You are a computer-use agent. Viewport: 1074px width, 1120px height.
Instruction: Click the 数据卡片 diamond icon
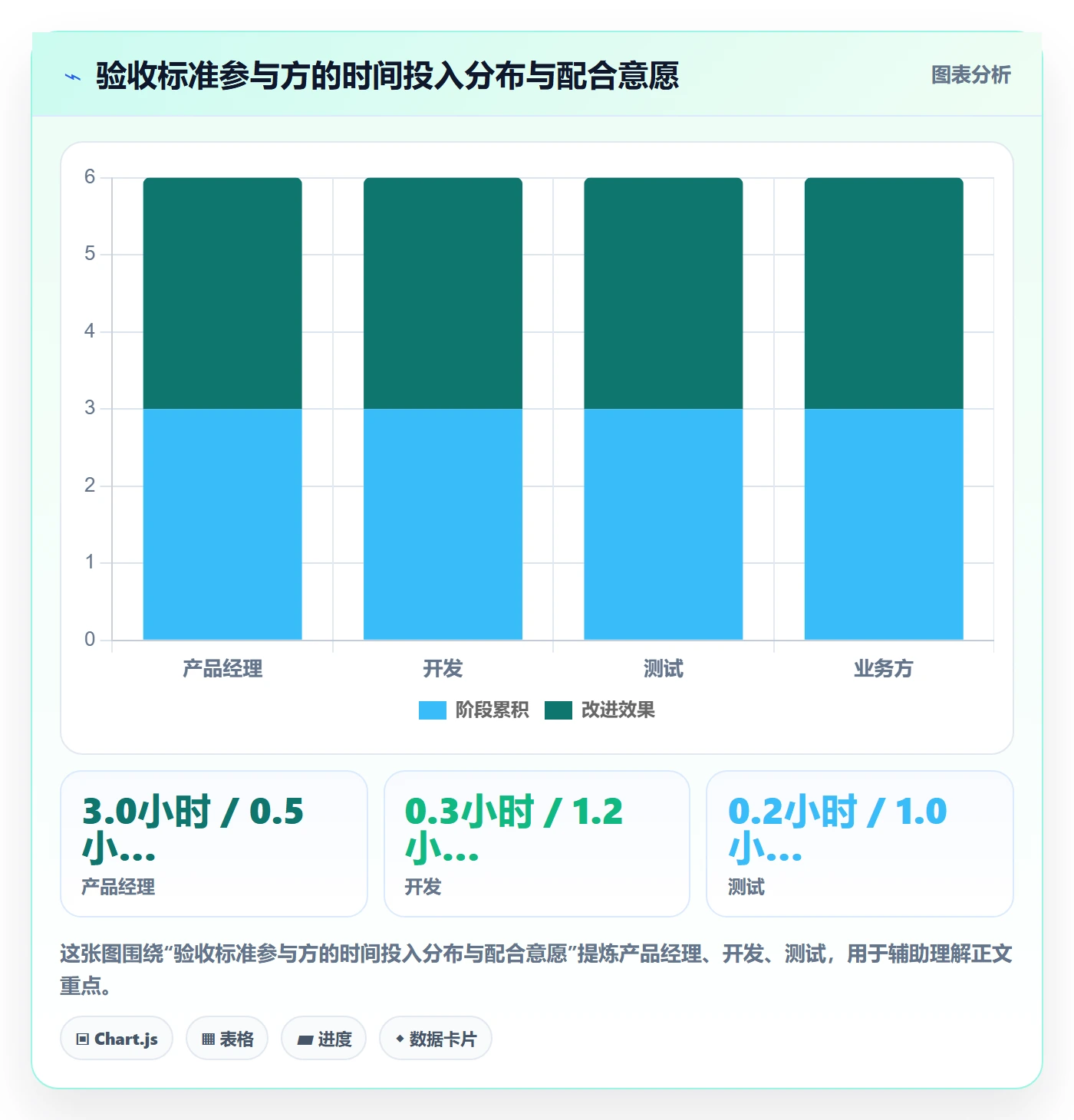pos(400,1039)
